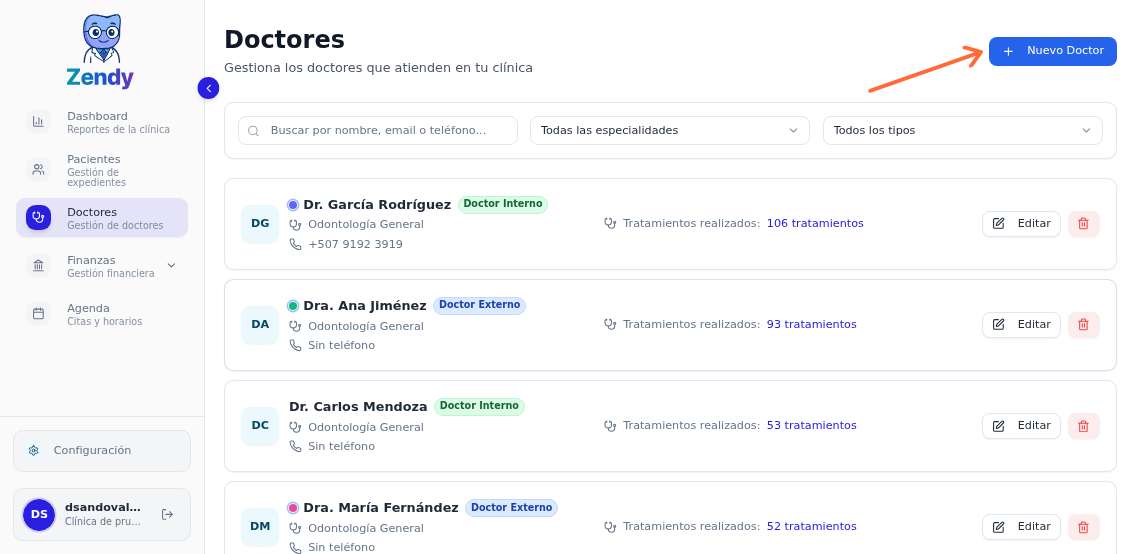Click the stethoscope icon beside 93 tratamientos
Image resolution: width=1136 pixels, height=554 pixels.
click(x=610, y=324)
